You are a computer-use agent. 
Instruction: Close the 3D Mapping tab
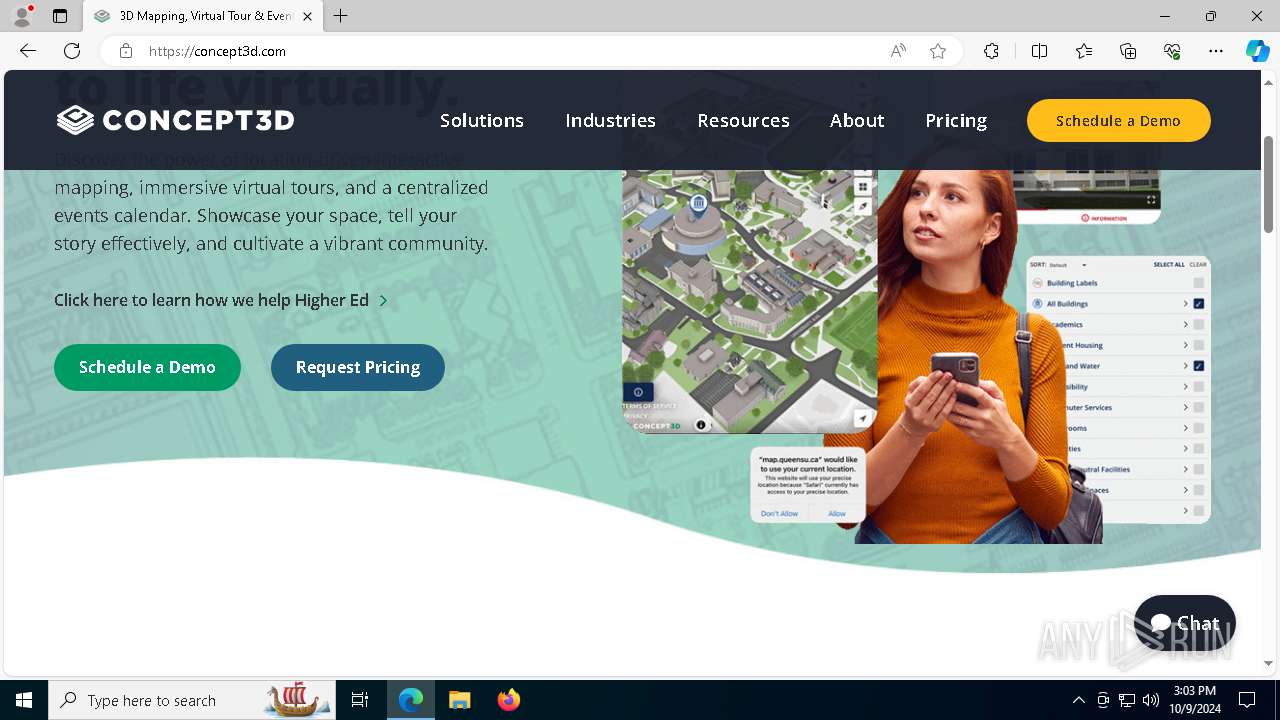308,16
